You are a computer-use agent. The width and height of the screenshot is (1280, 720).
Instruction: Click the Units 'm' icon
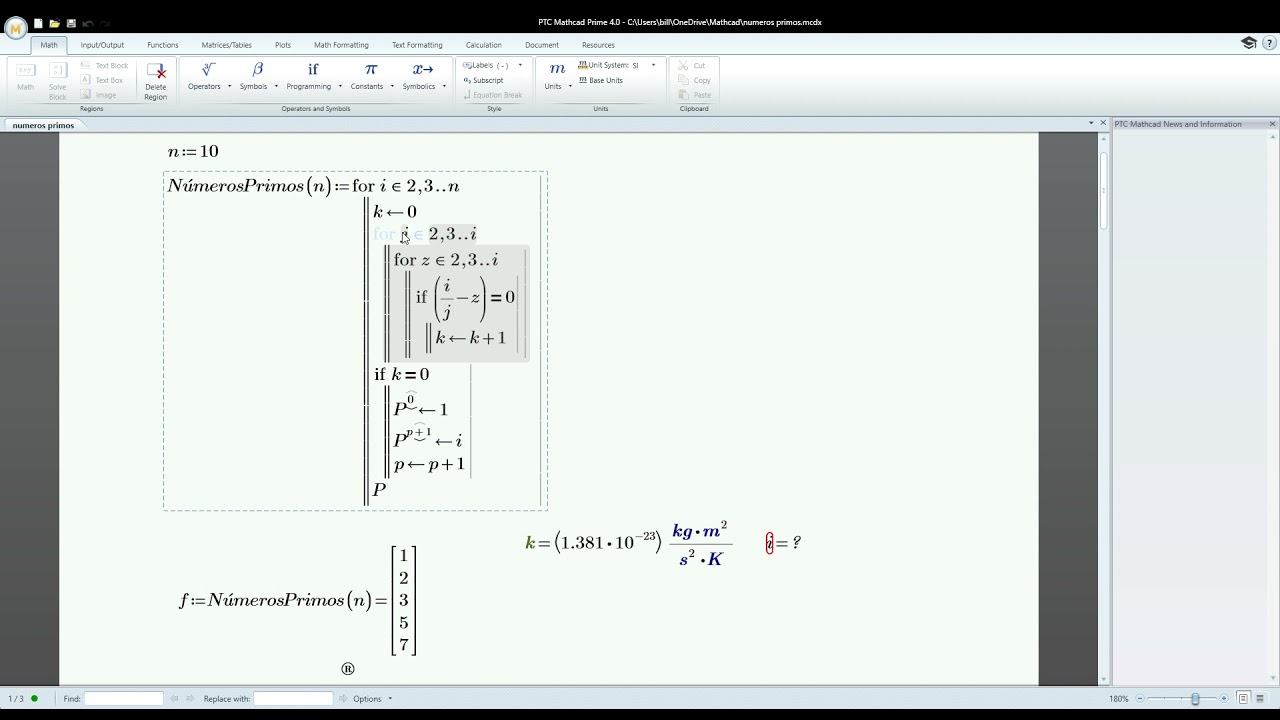[557, 69]
